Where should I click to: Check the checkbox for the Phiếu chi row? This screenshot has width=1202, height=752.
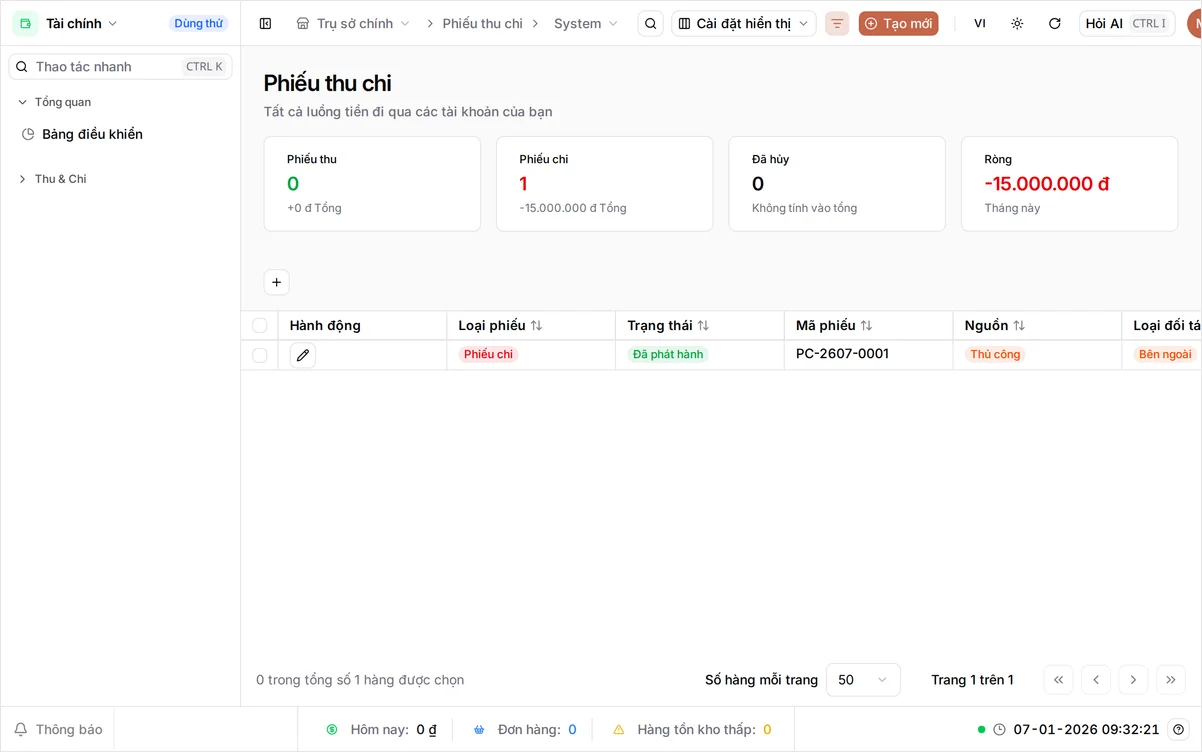coord(260,355)
